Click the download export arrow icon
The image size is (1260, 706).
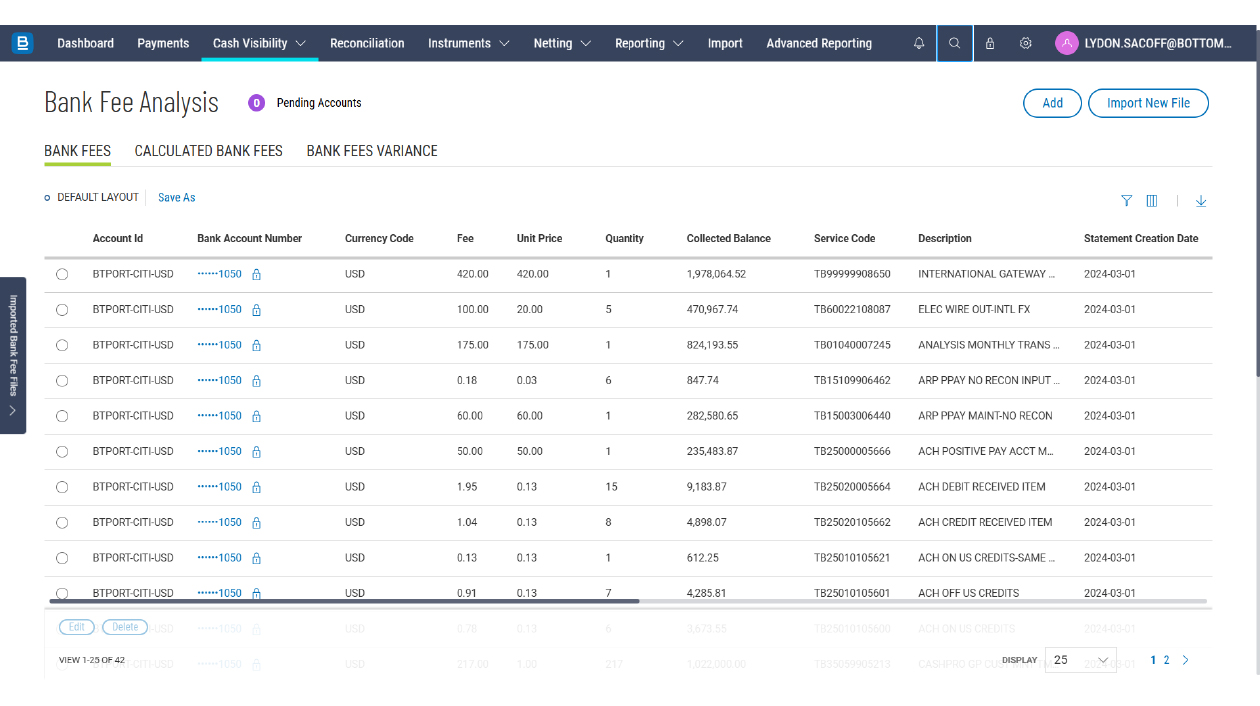(1201, 201)
